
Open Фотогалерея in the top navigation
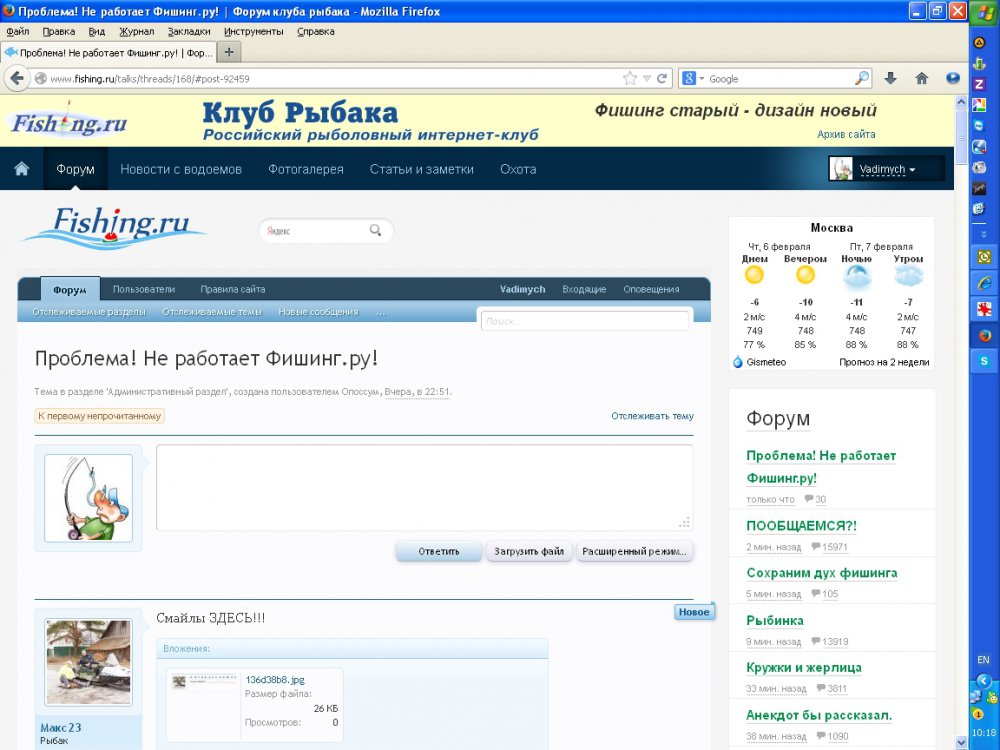305,169
